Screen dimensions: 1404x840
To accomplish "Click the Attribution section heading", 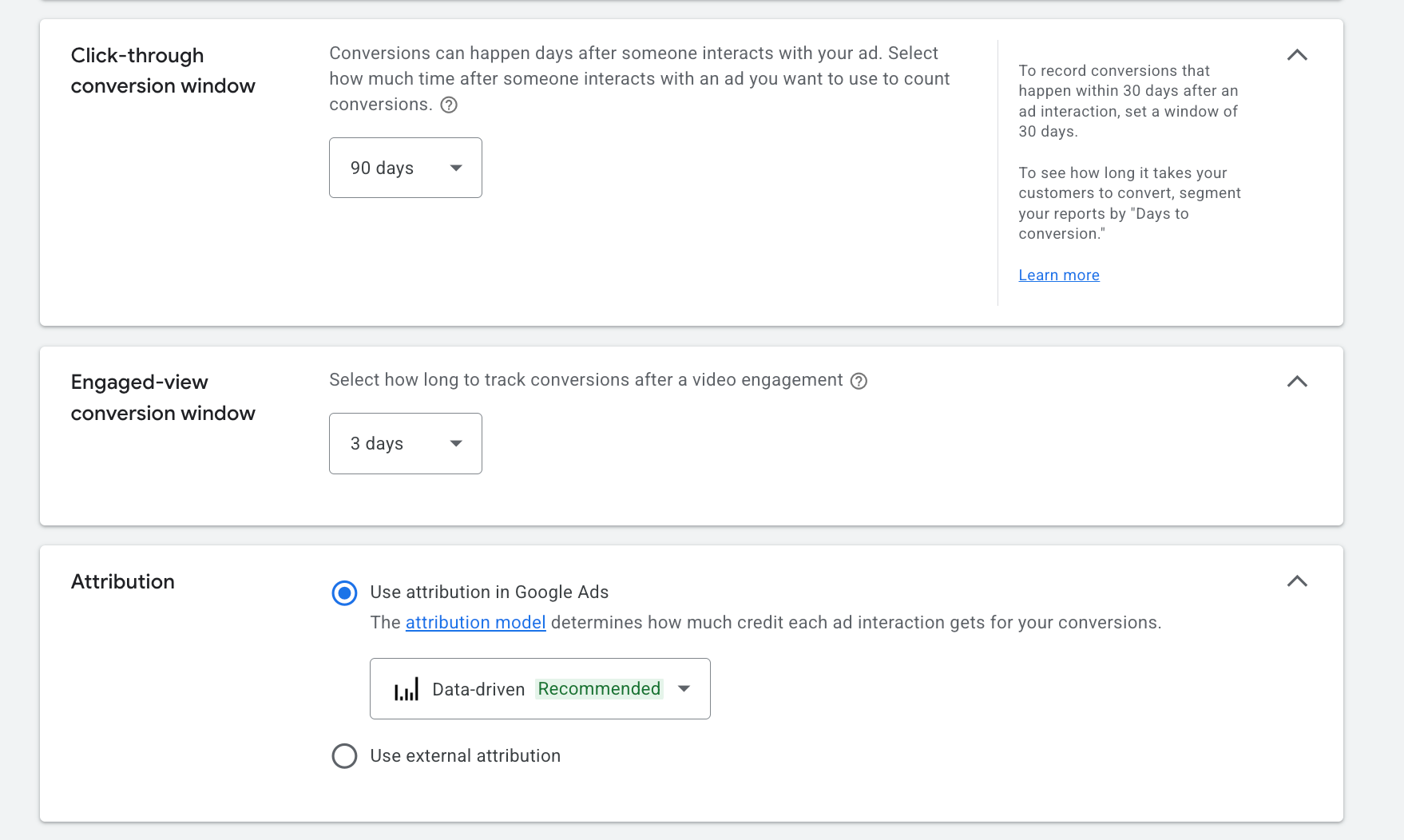I will pos(123,581).
